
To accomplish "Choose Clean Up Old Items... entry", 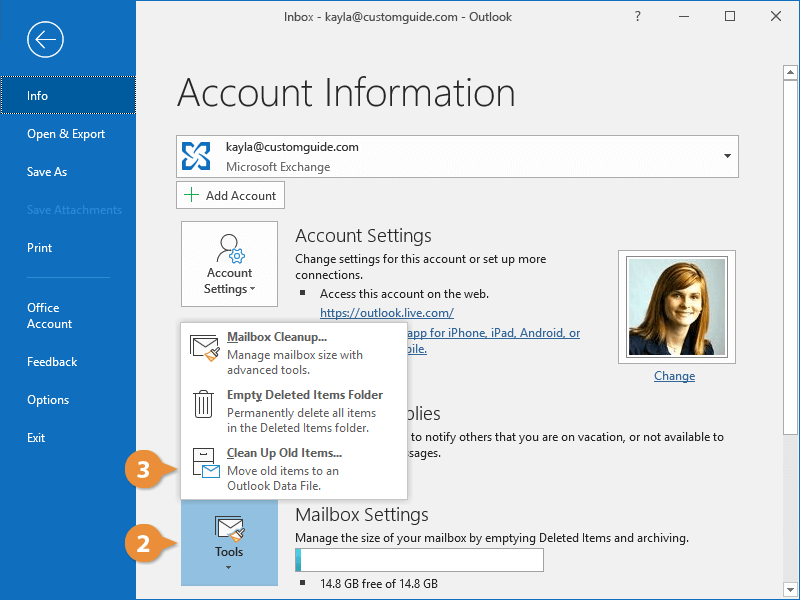I will click(294, 469).
